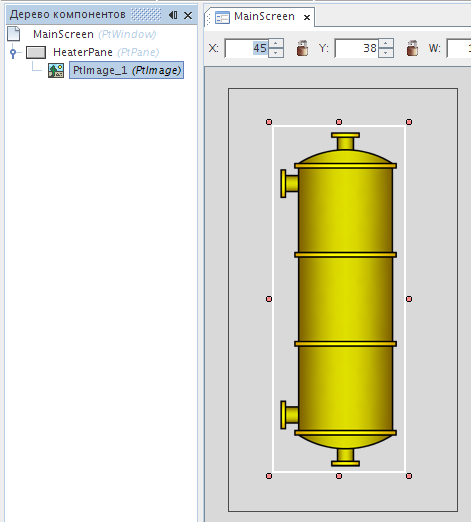Focus the Y coordinate input field
The image size is (471, 522).
357,48
